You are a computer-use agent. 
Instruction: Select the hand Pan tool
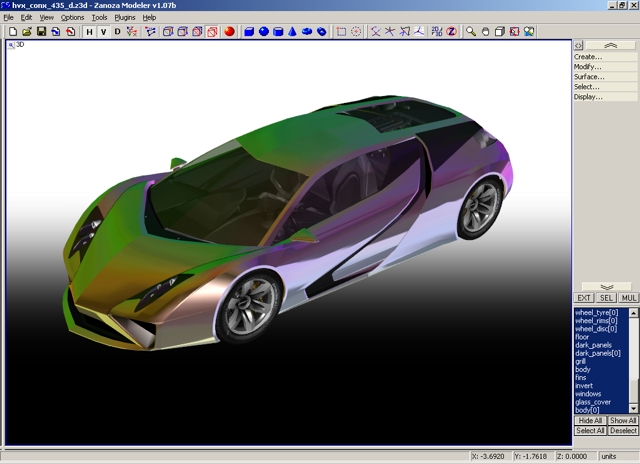tap(486, 31)
